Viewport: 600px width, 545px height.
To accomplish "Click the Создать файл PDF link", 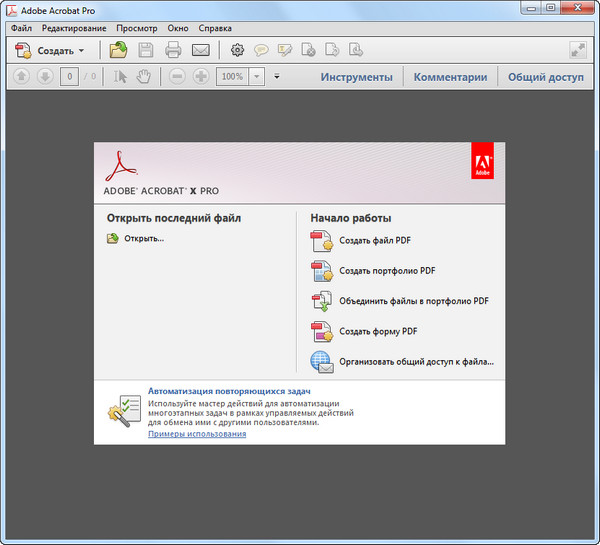I will [375, 241].
